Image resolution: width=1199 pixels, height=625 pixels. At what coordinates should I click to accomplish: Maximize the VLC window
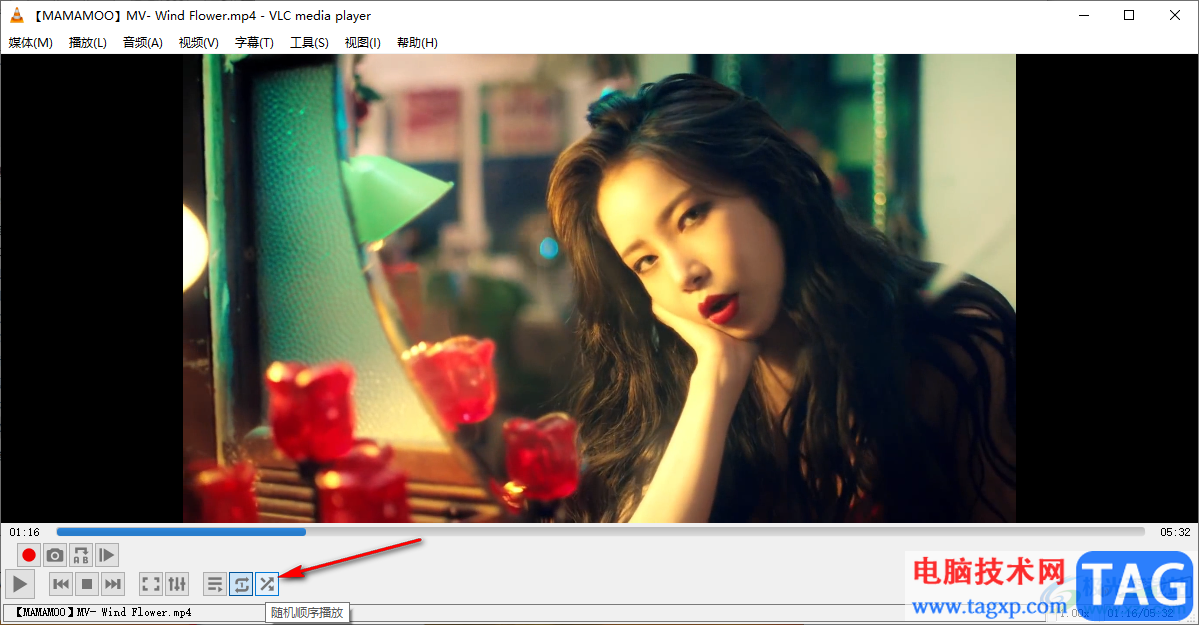pos(1129,15)
